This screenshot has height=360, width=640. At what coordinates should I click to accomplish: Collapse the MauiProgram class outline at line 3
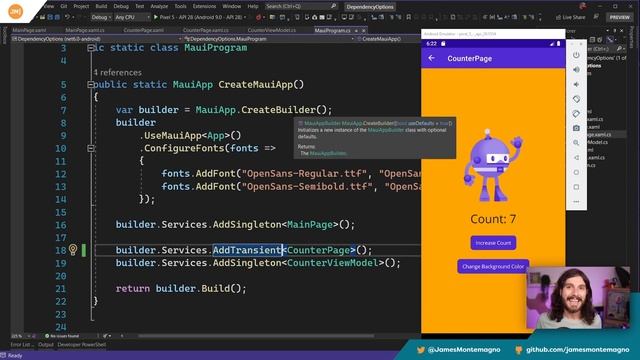tap(91, 48)
